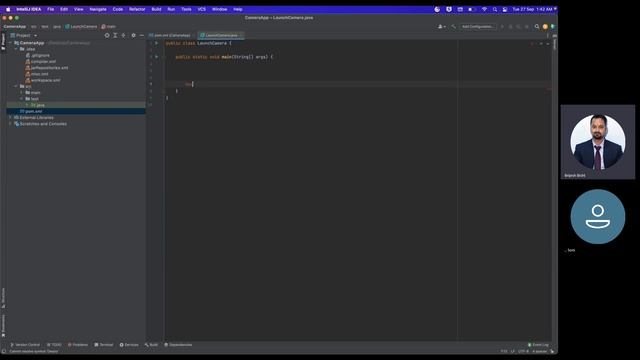Select the java folder under test

[38, 105]
